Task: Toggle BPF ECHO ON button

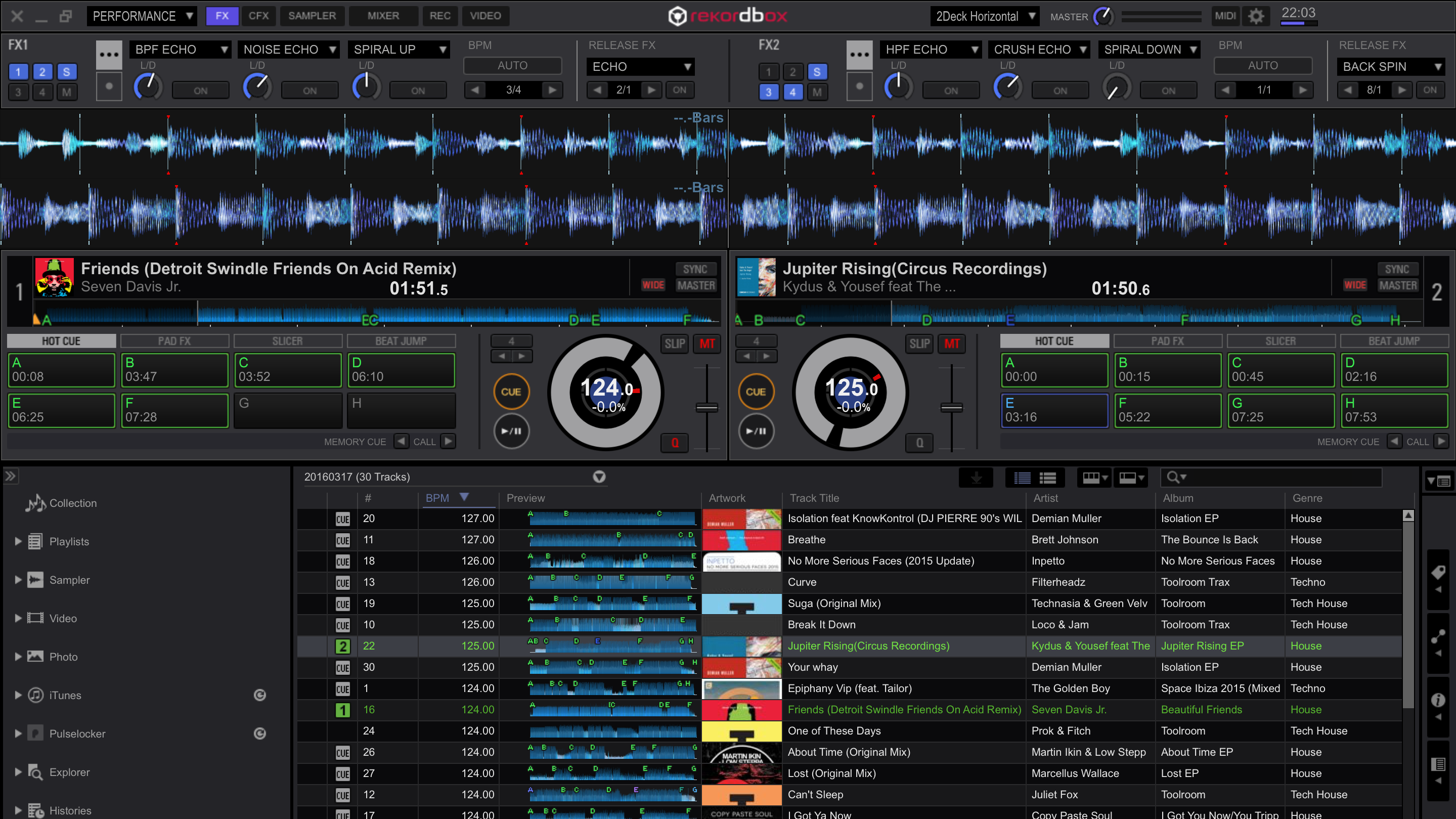Action: pos(200,91)
